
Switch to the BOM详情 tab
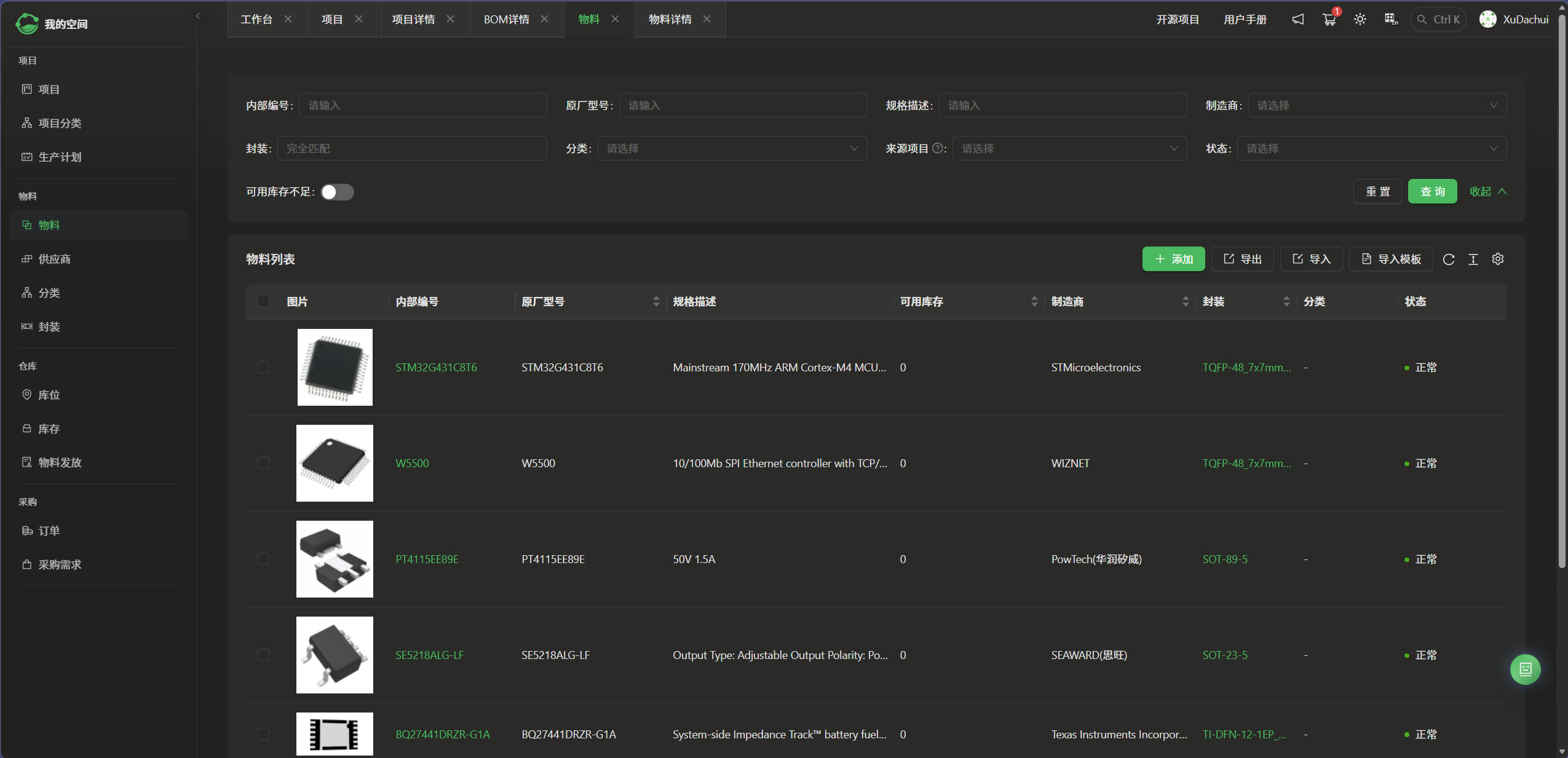(x=506, y=19)
